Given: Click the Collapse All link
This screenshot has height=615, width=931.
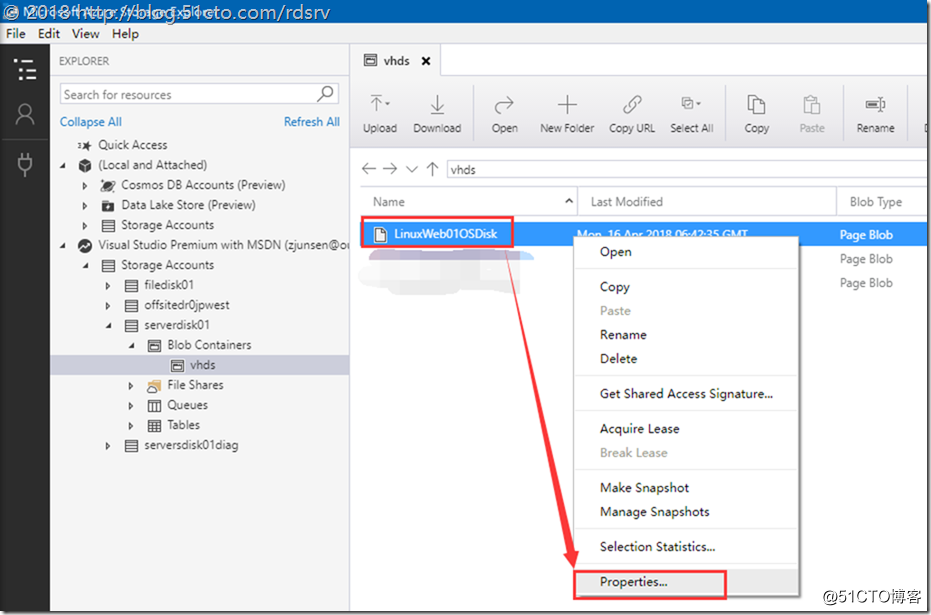Looking at the screenshot, I should [x=90, y=122].
